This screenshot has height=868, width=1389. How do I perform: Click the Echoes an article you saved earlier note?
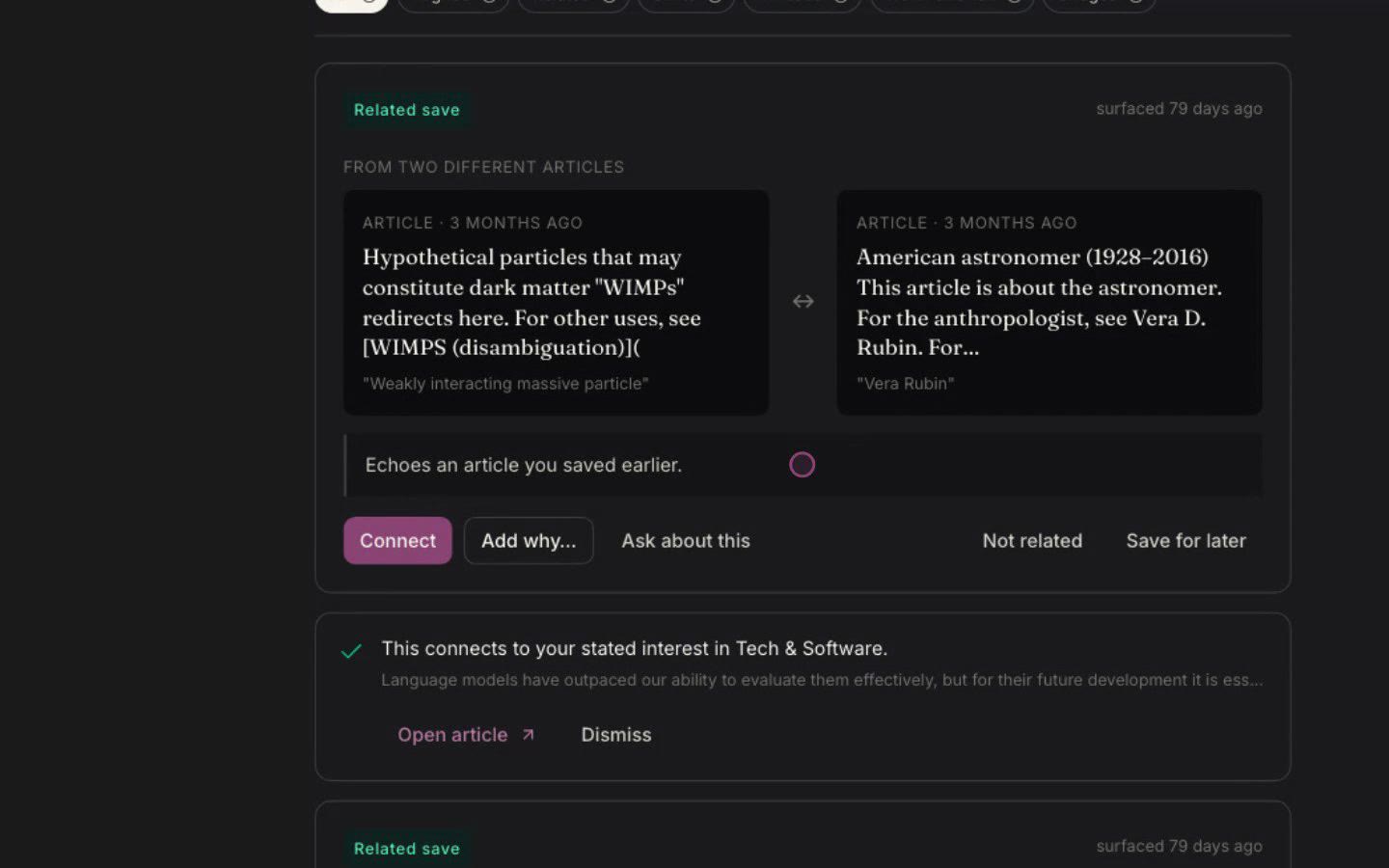pyautogui.click(x=524, y=465)
